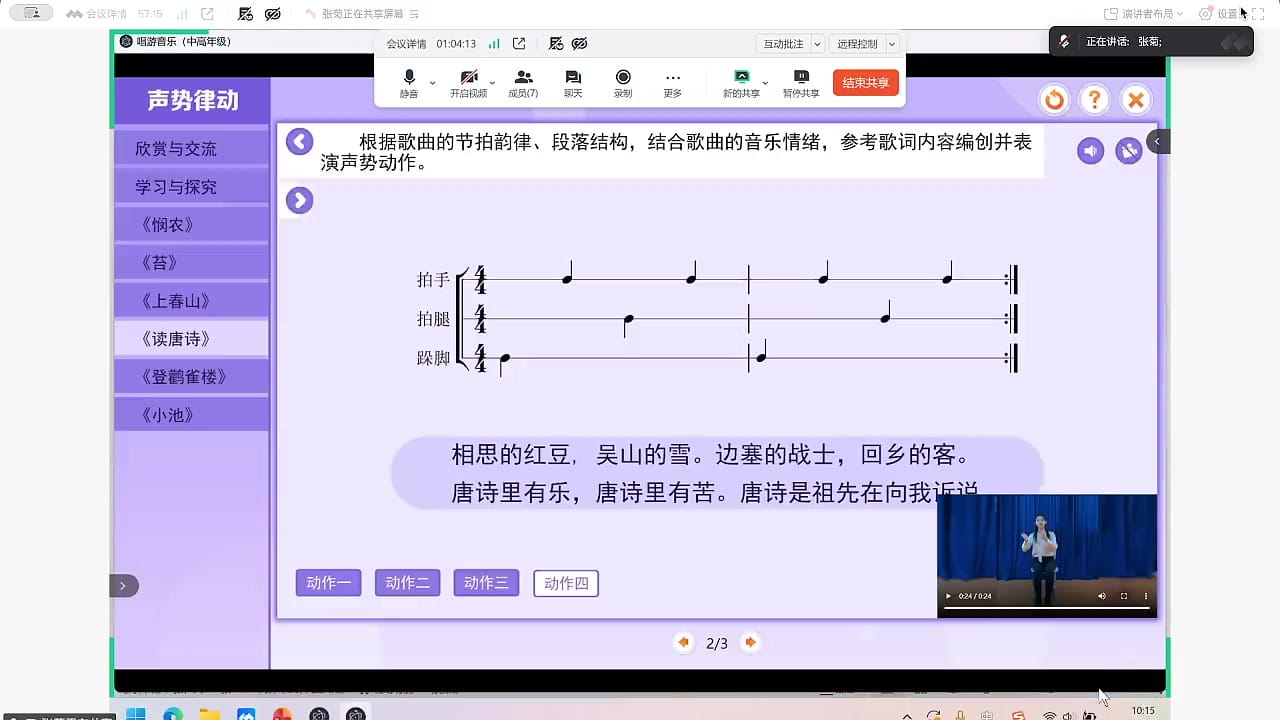This screenshot has height=720, width=1280.
Task: Open the 聊天 chat panel
Action: pos(573,83)
